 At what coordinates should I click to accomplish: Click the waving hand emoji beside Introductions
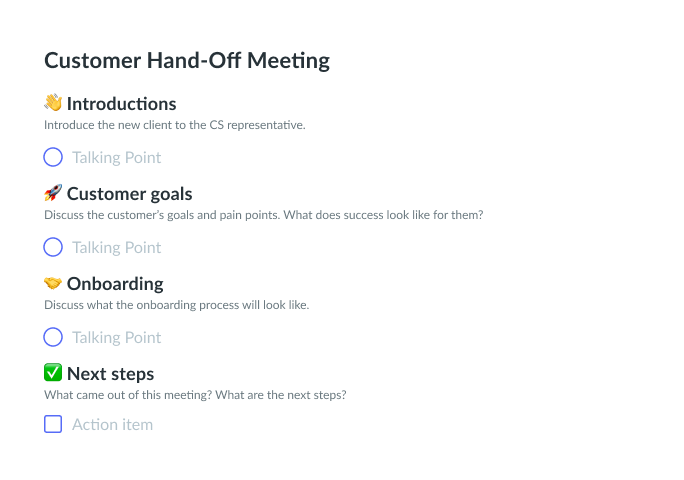tap(53, 103)
